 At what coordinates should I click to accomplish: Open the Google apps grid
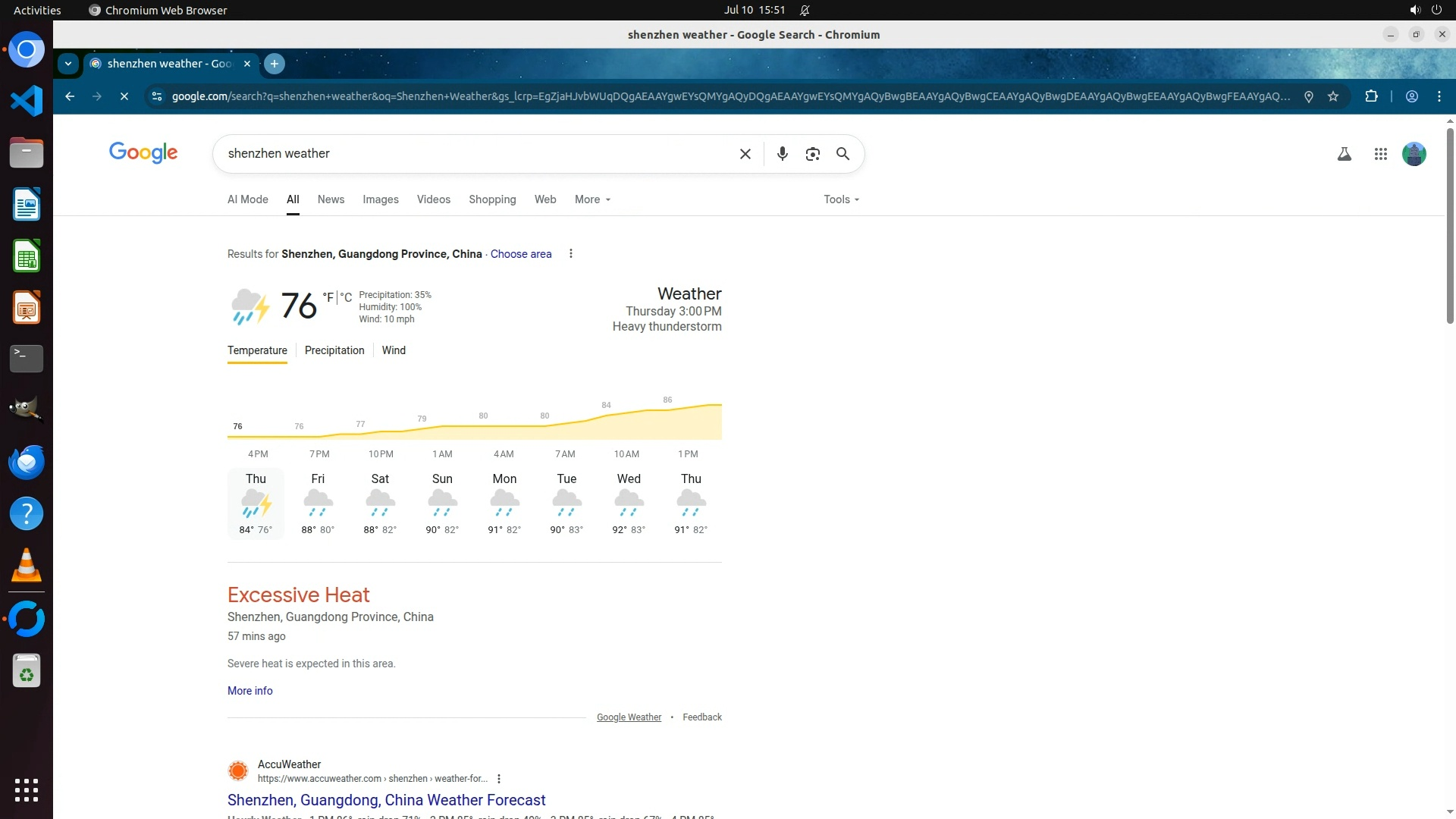tap(1380, 154)
